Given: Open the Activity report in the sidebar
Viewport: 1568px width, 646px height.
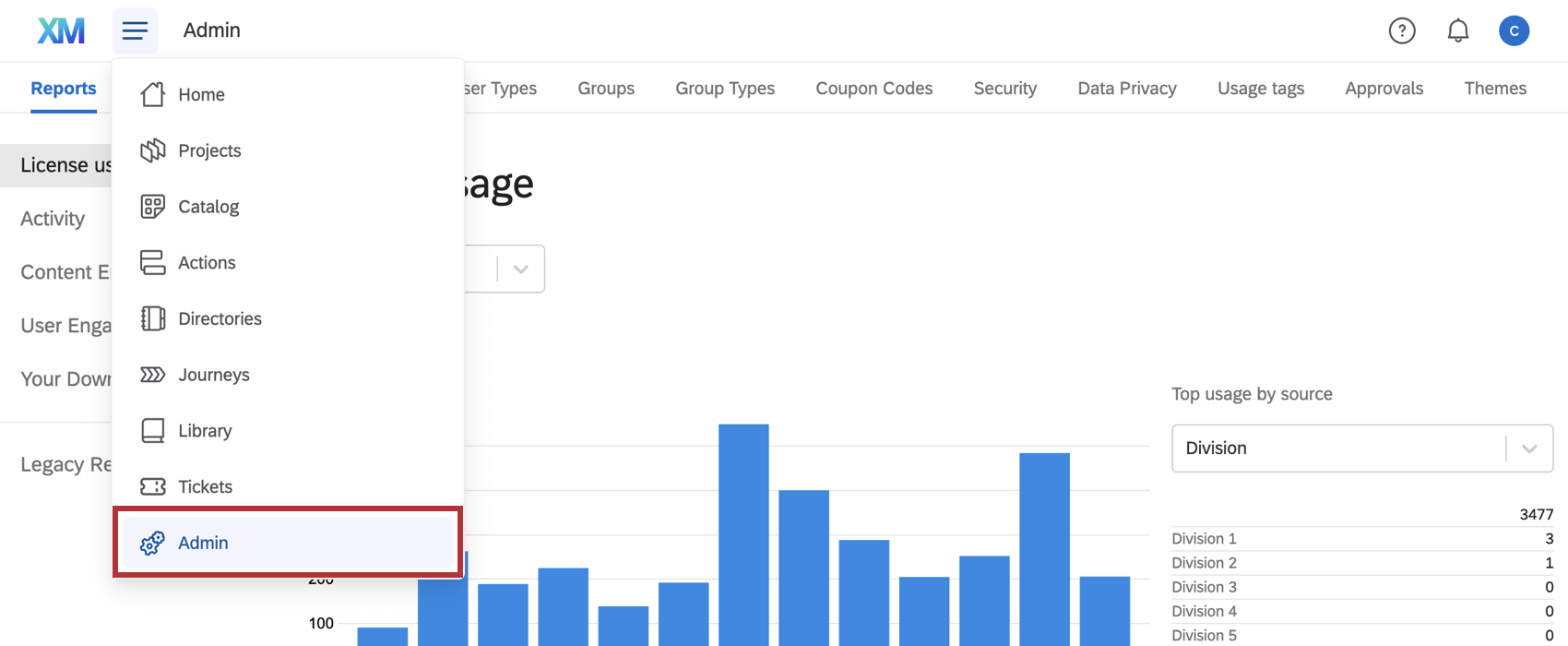Looking at the screenshot, I should coord(53,219).
